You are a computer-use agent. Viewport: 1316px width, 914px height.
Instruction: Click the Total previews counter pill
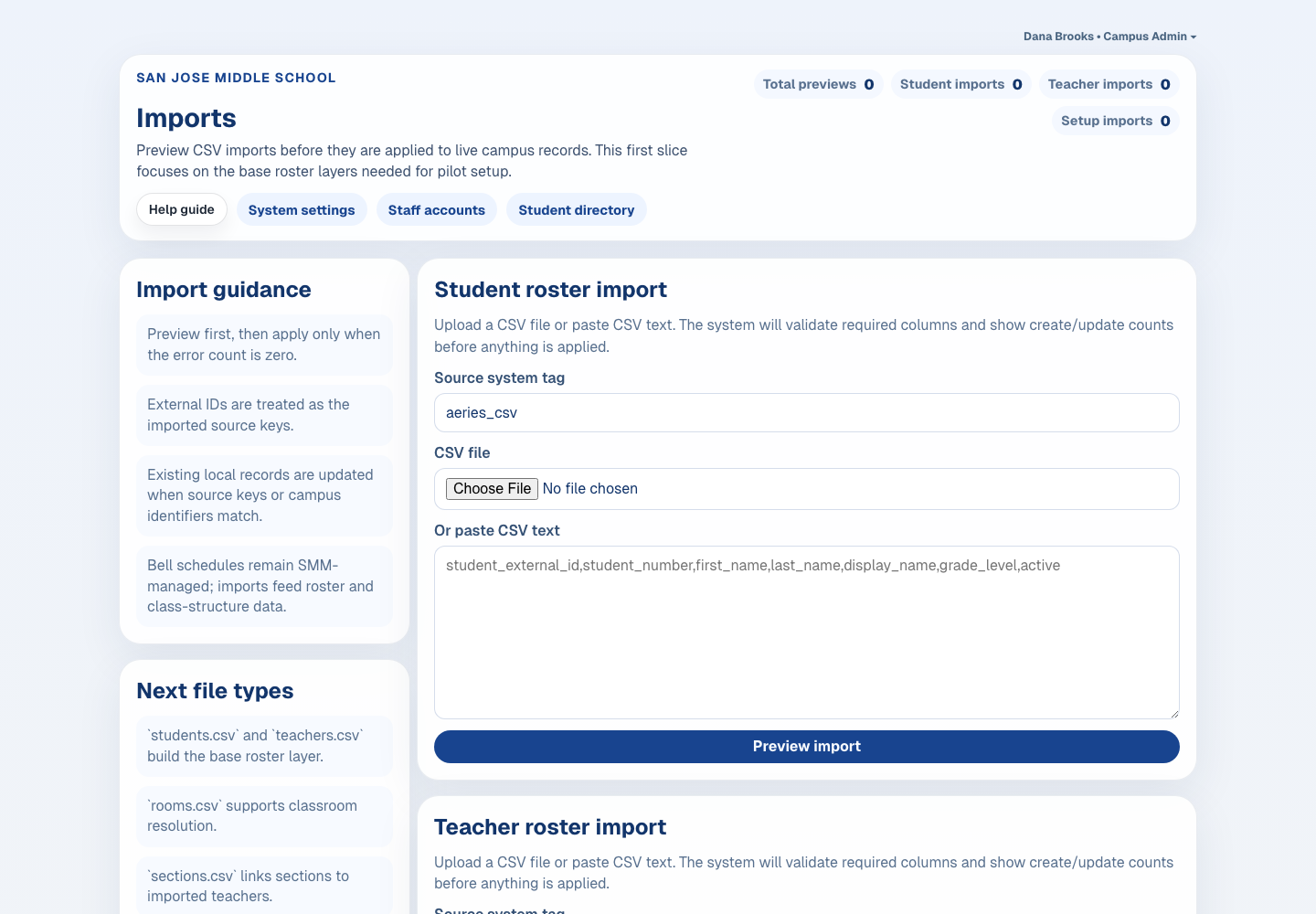819,84
